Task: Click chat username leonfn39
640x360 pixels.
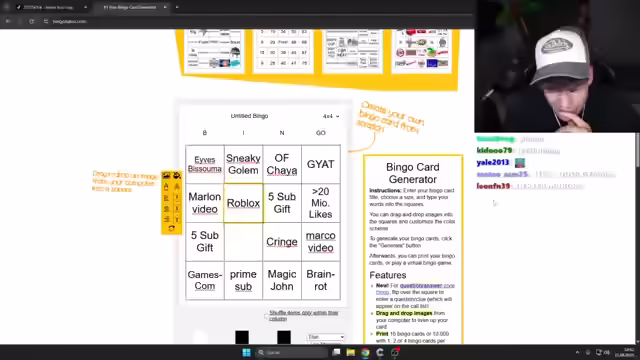Action: 493,186
